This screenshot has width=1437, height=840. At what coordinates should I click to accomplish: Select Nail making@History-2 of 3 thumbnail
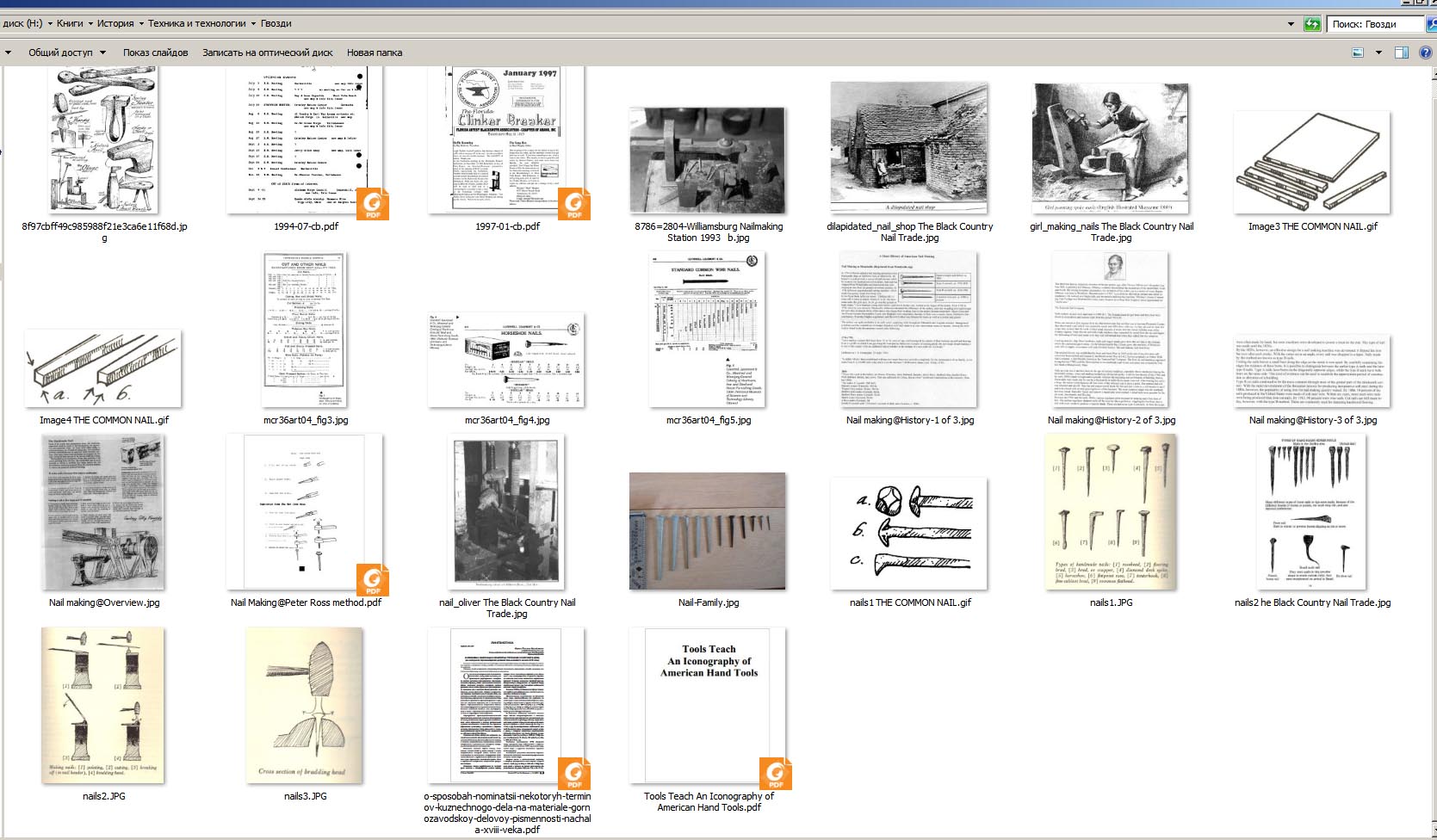1111,329
